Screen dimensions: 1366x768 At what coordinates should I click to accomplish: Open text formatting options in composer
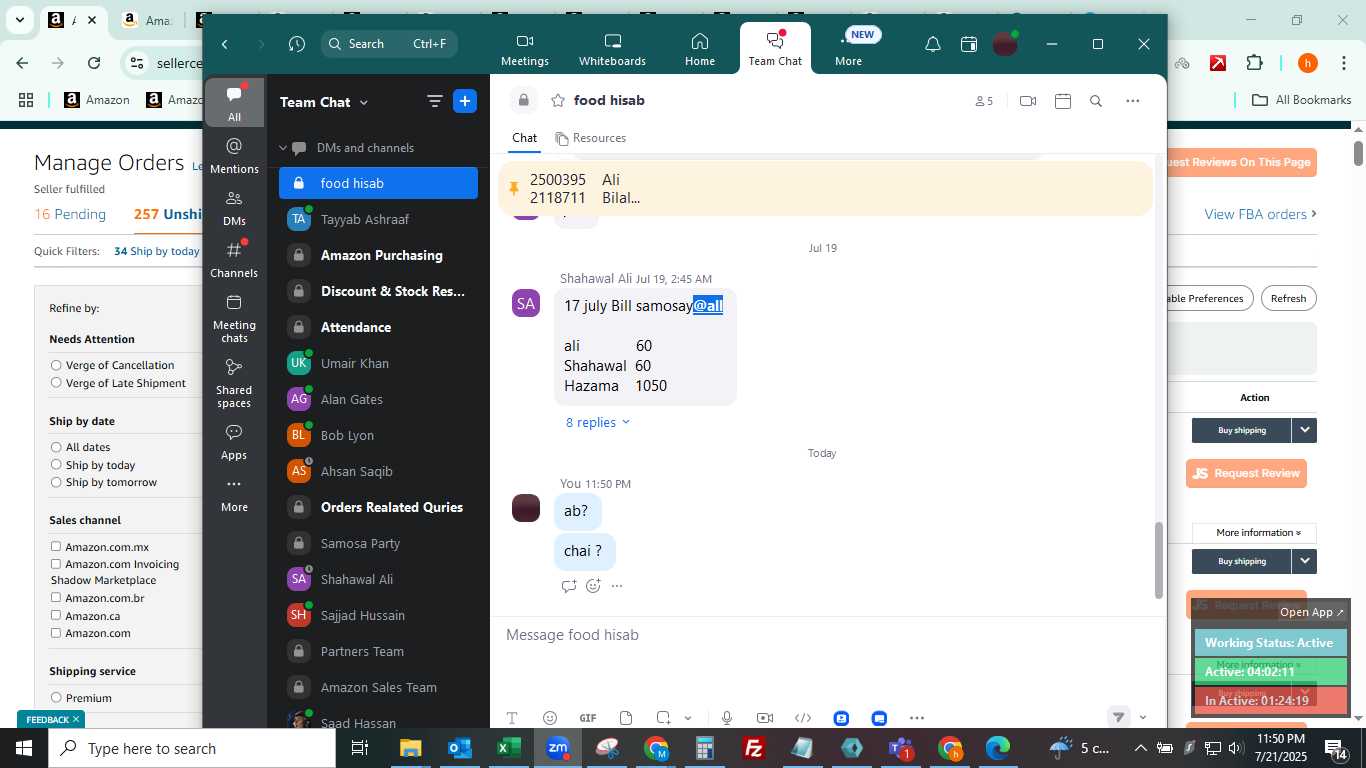(x=512, y=718)
